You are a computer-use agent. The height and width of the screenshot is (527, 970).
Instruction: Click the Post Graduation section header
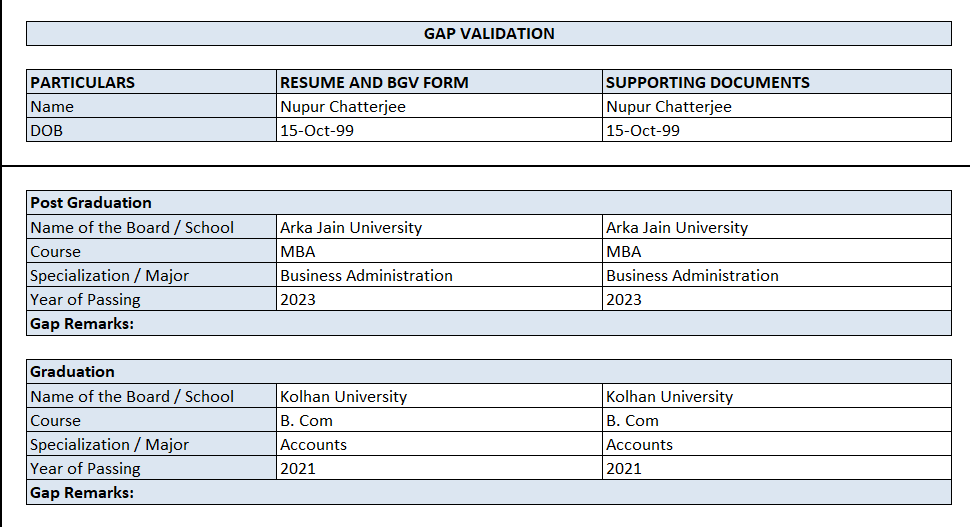tap(91, 203)
